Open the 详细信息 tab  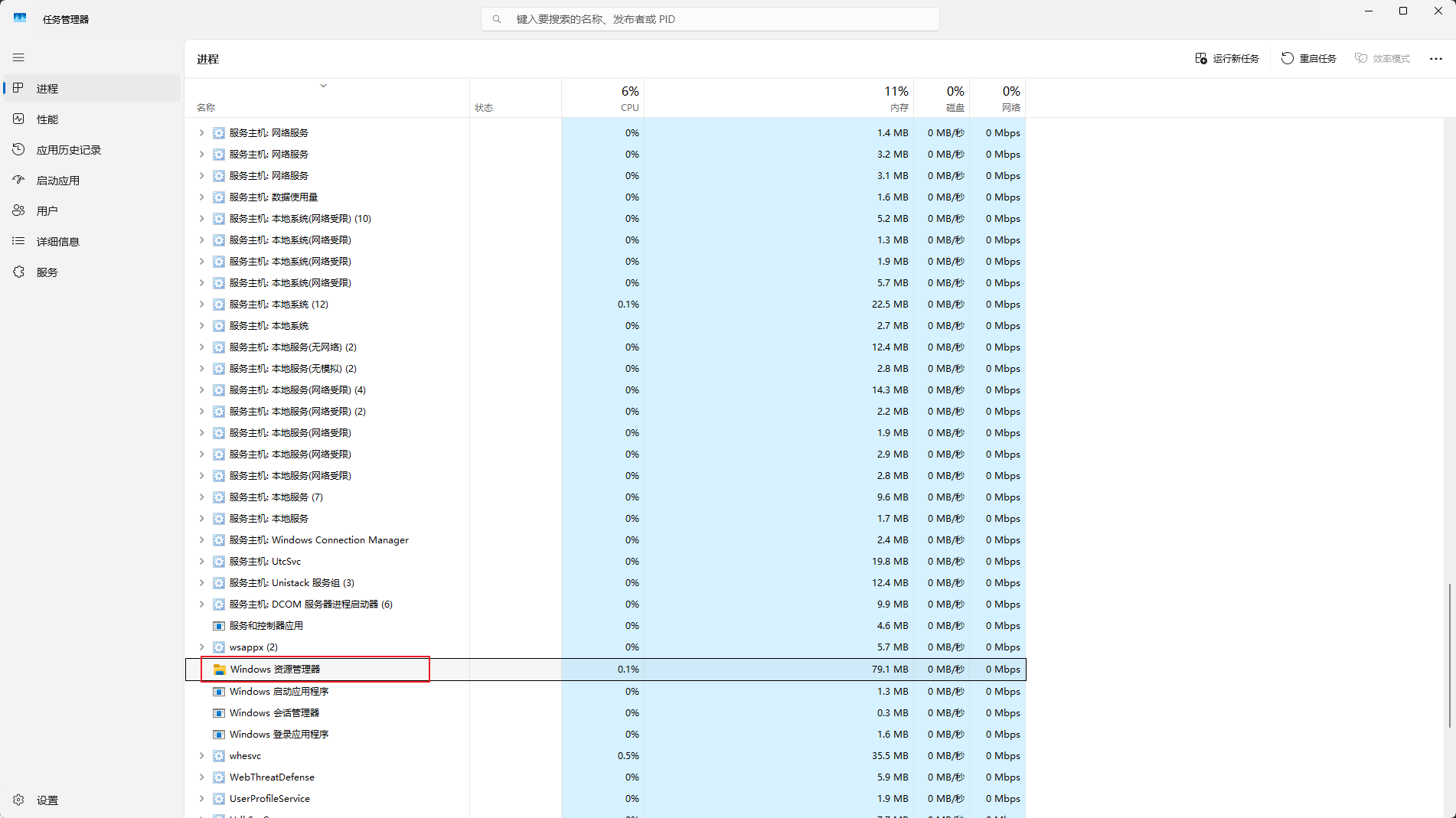[x=93, y=241]
